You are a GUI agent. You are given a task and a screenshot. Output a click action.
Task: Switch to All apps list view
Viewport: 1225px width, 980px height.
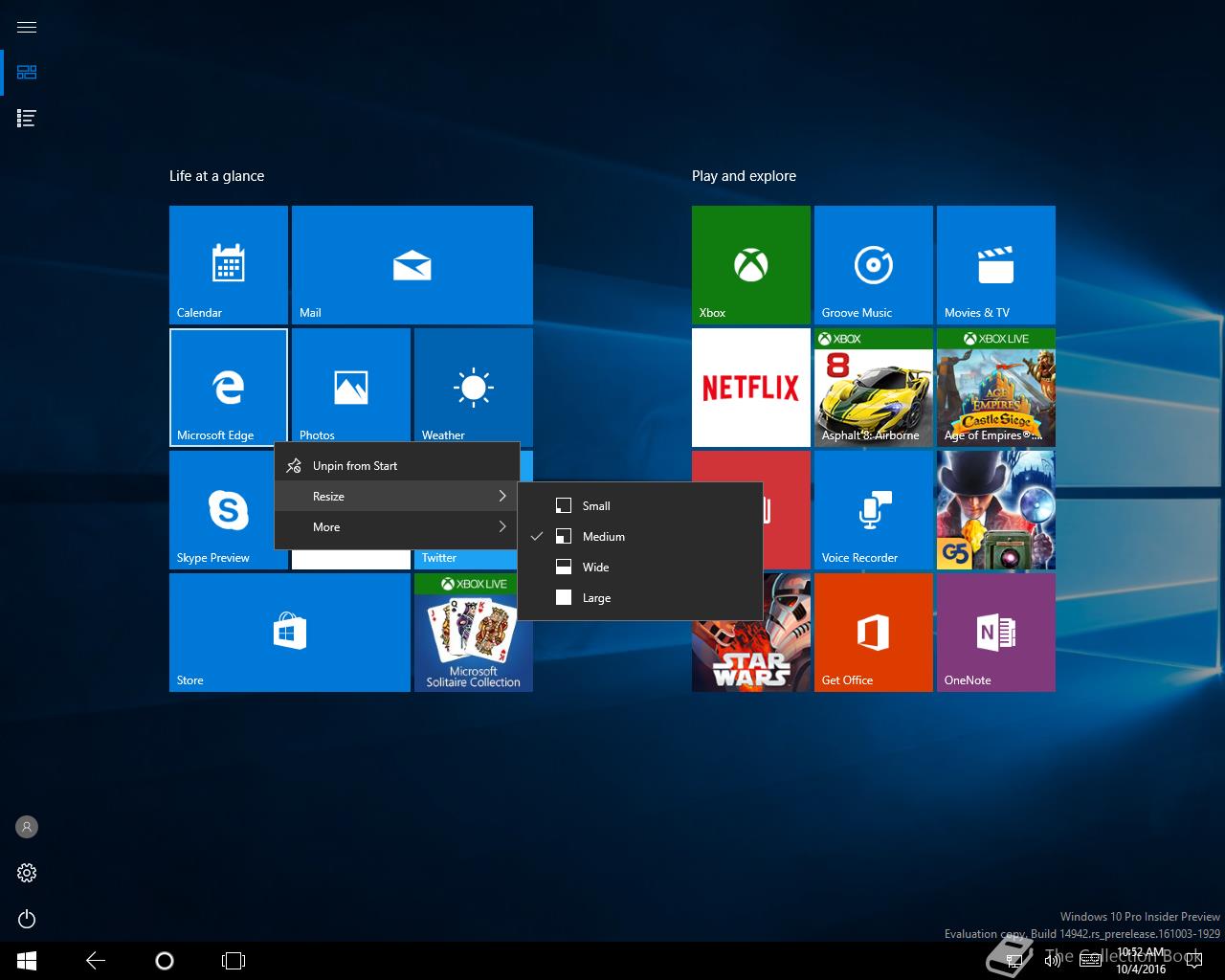[x=27, y=119]
